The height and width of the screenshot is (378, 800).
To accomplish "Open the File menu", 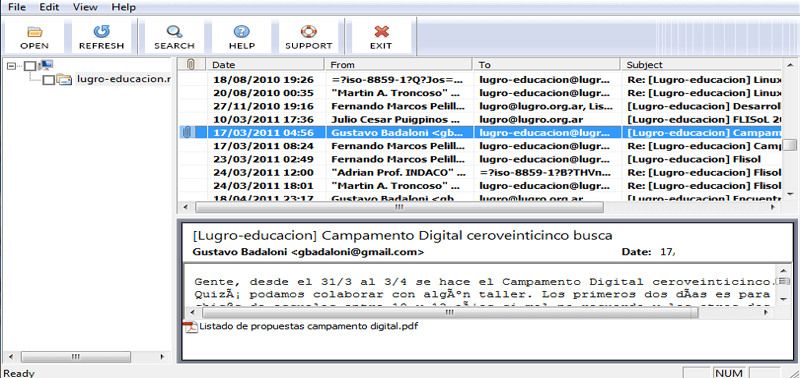I will click(x=18, y=7).
